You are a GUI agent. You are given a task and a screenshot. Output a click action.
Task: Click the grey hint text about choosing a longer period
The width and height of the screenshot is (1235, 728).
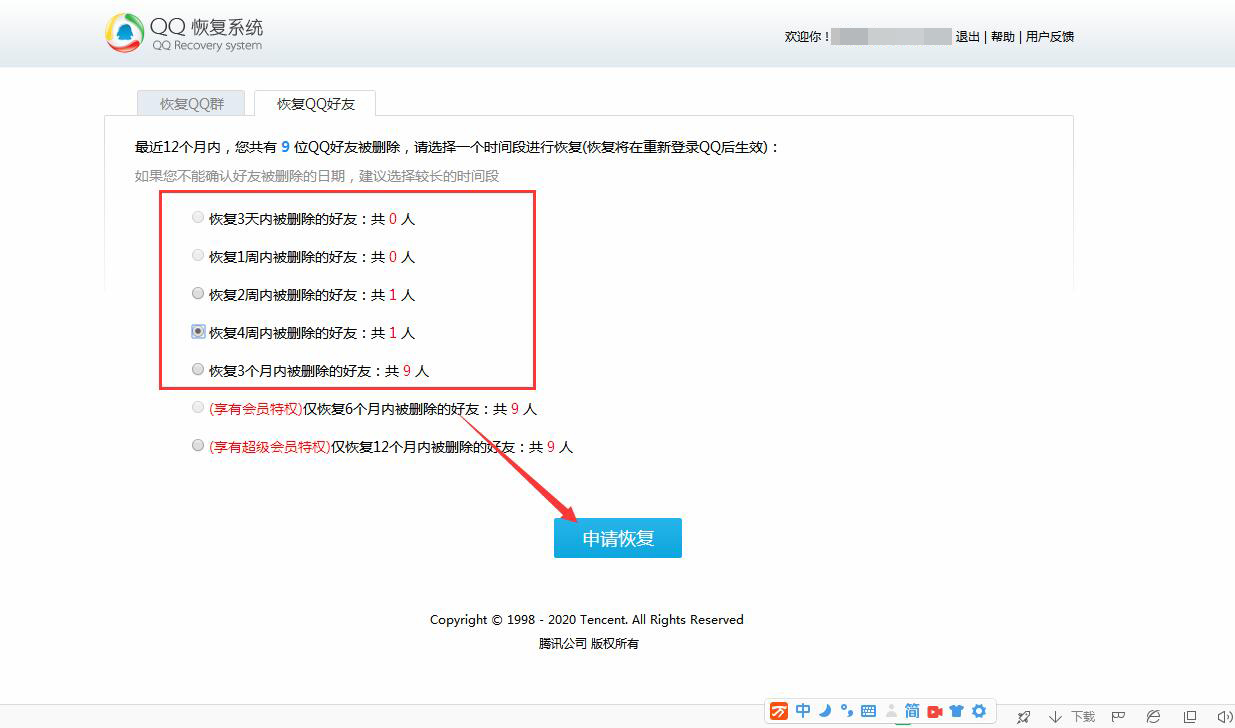[x=317, y=176]
